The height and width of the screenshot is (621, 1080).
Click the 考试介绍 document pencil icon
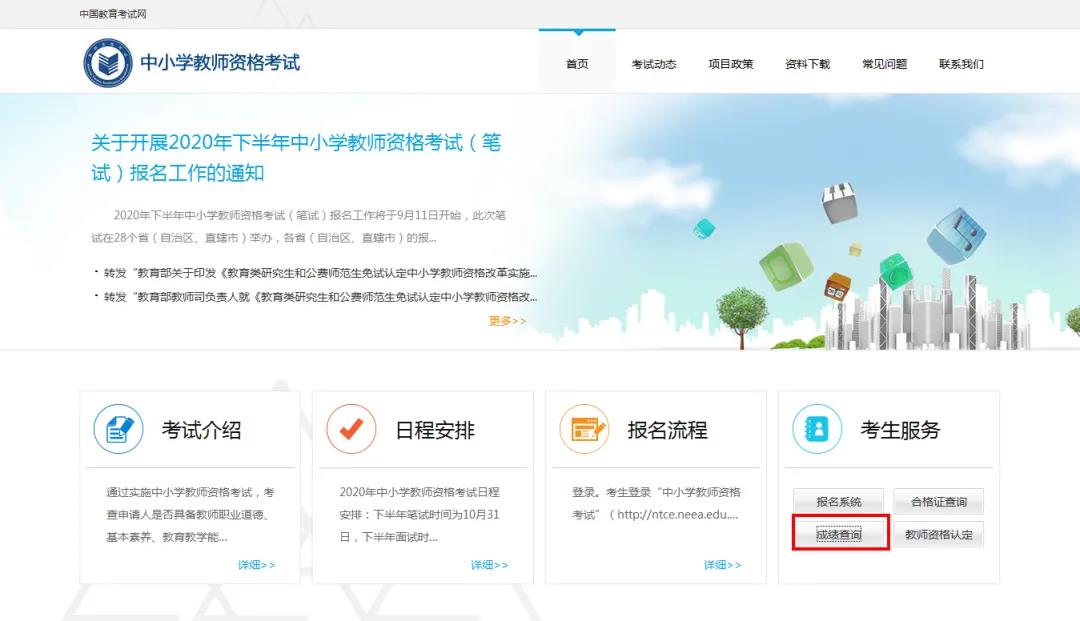point(118,430)
